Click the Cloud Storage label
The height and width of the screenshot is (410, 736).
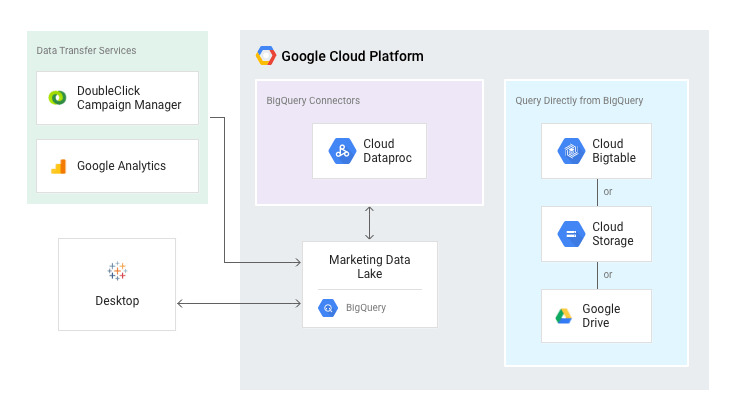point(613,233)
